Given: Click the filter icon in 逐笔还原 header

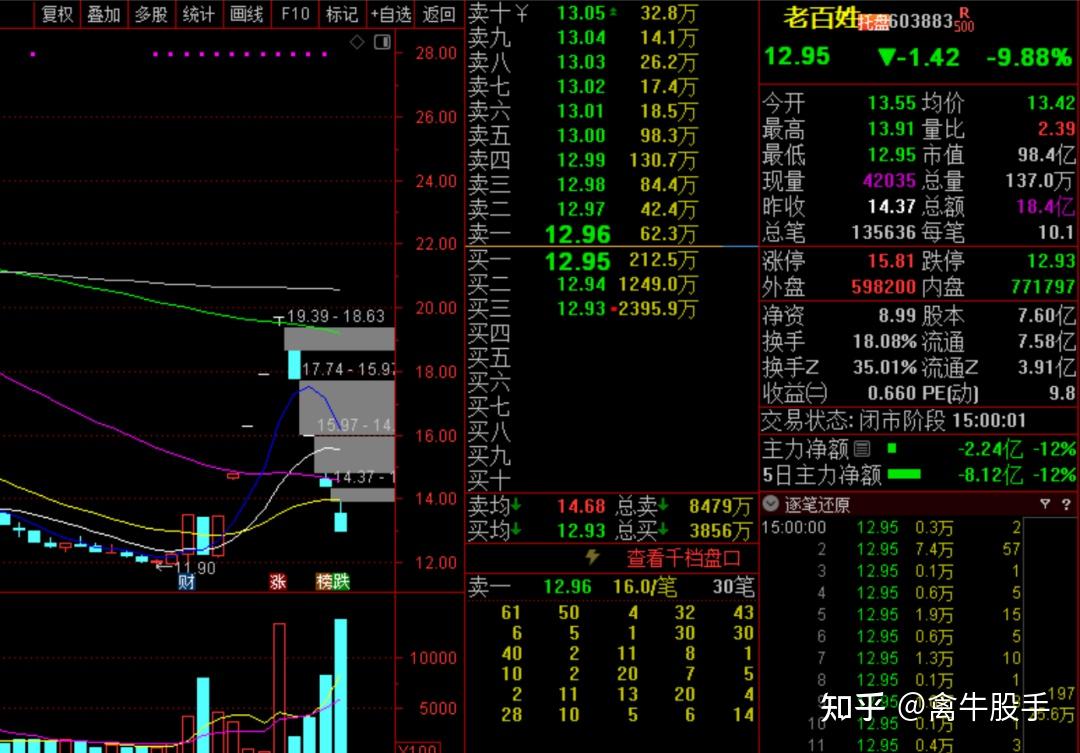Looking at the screenshot, I should 1045,504.
